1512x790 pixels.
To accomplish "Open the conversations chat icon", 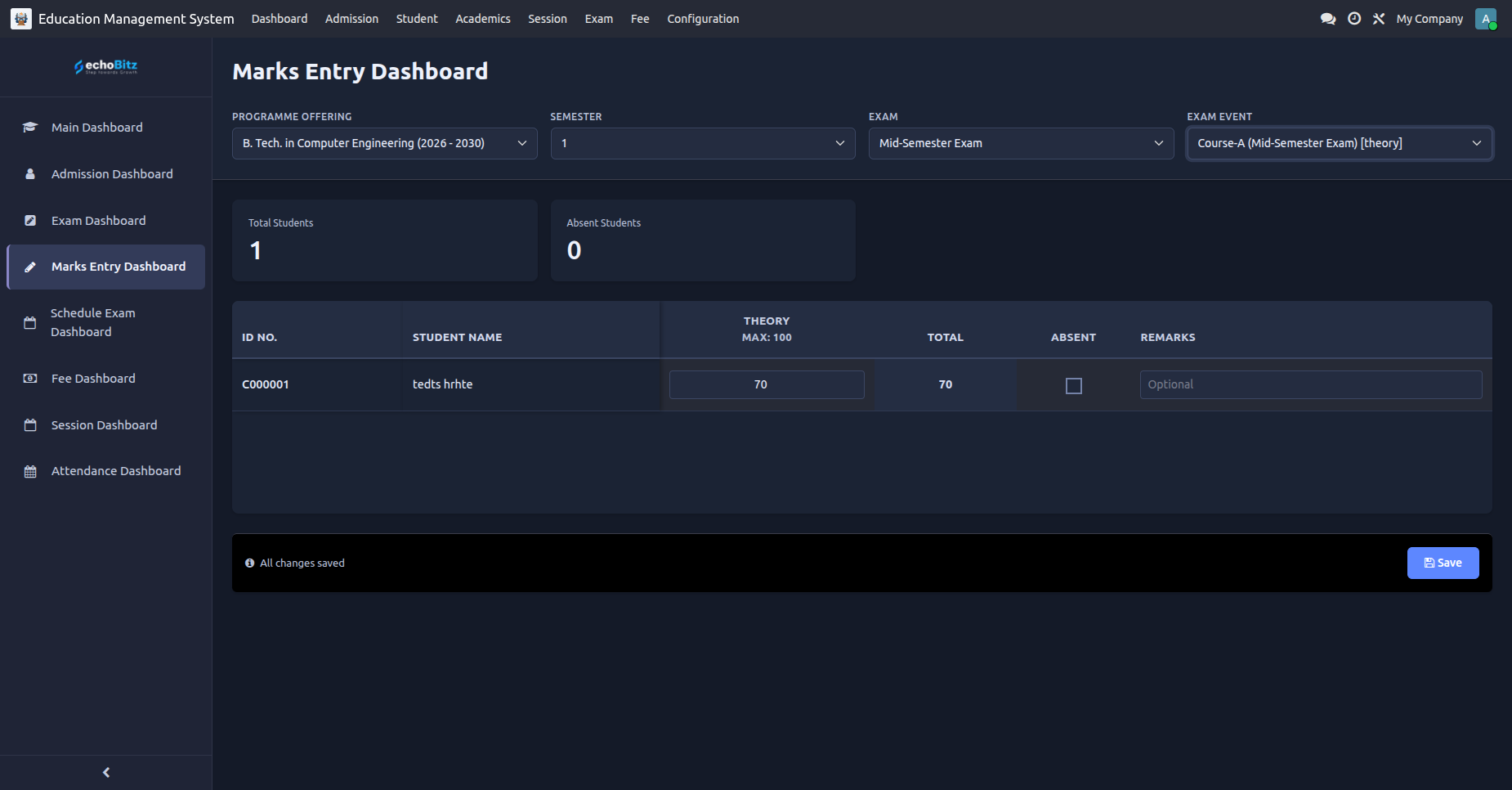I will (x=1328, y=19).
